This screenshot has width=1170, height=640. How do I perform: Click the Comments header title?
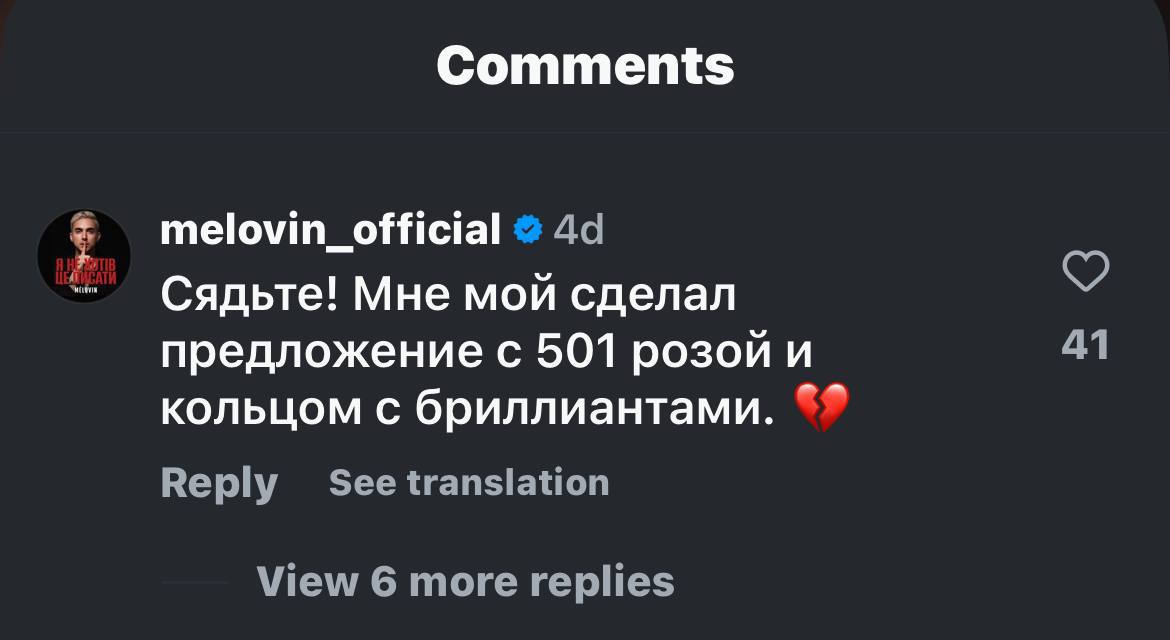tap(585, 66)
